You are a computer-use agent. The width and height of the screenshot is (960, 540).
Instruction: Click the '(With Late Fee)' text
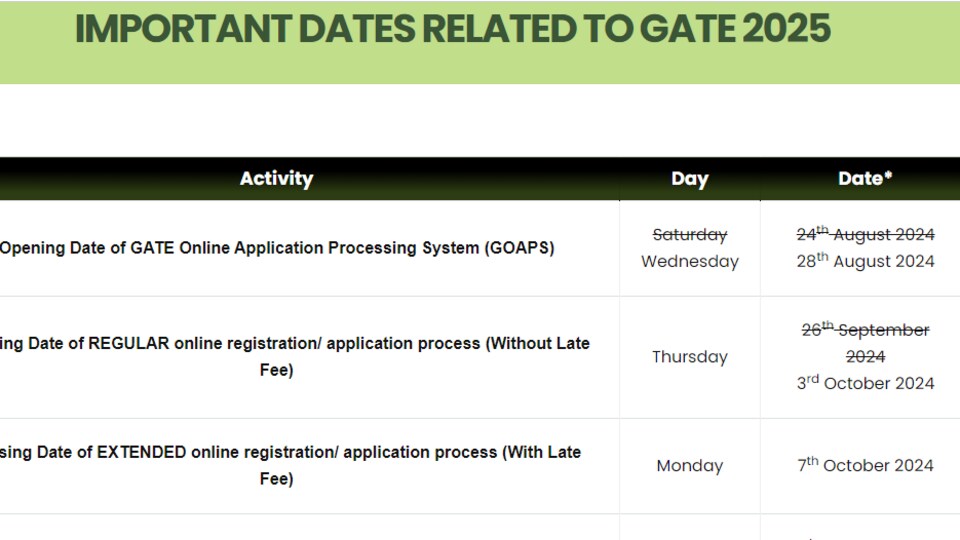point(420,465)
